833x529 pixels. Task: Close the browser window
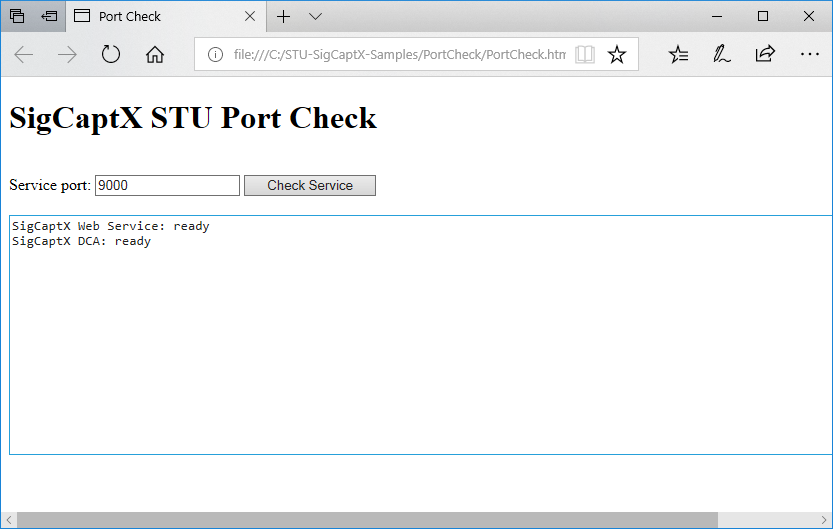coord(809,16)
